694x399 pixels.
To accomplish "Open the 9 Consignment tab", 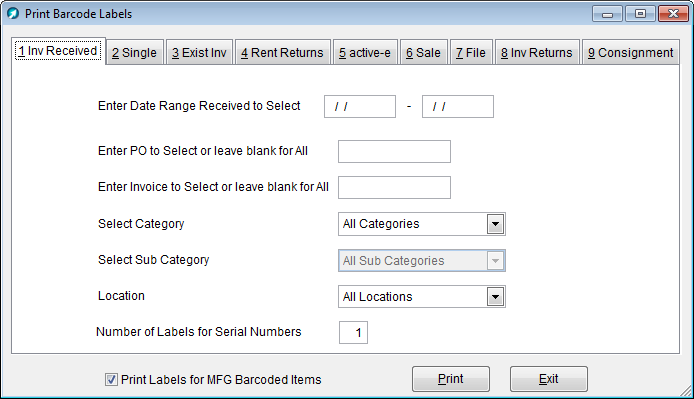I will click(631, 53).
